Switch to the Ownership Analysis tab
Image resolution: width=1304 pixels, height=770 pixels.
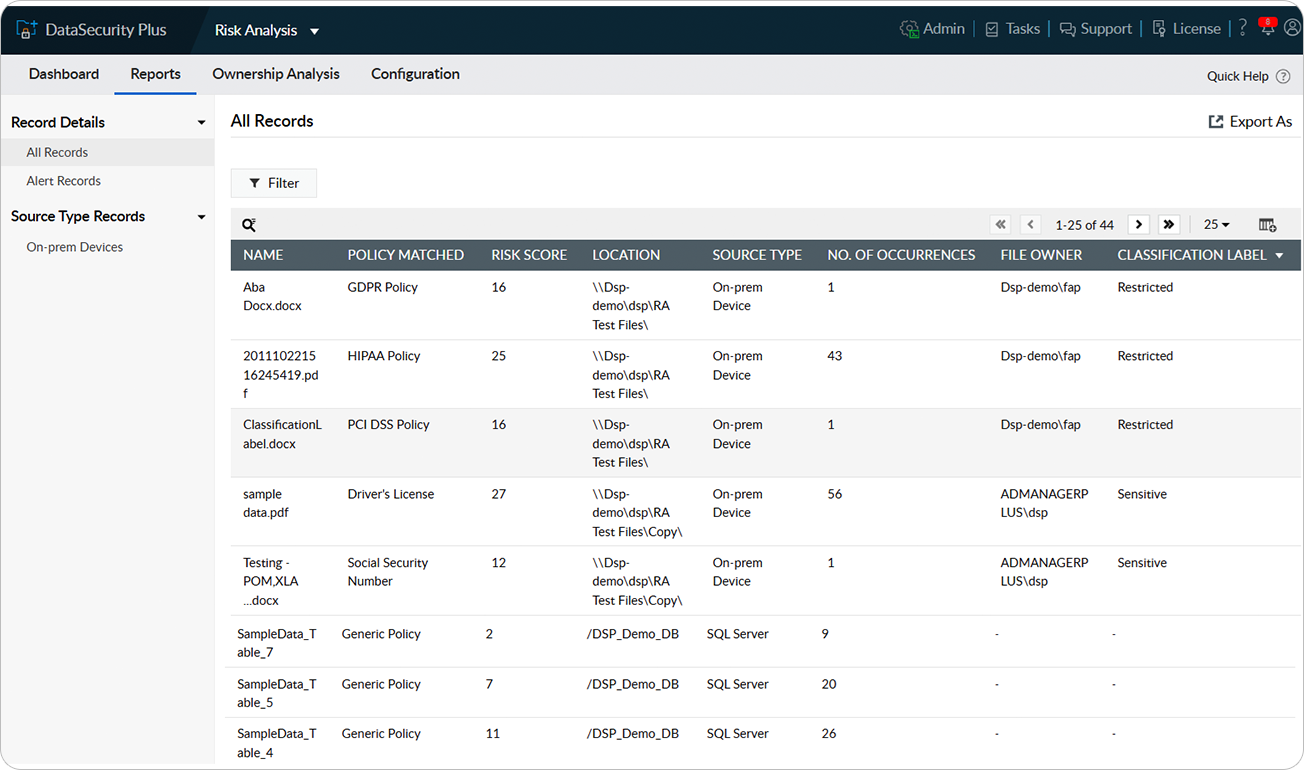click(276, 74)
